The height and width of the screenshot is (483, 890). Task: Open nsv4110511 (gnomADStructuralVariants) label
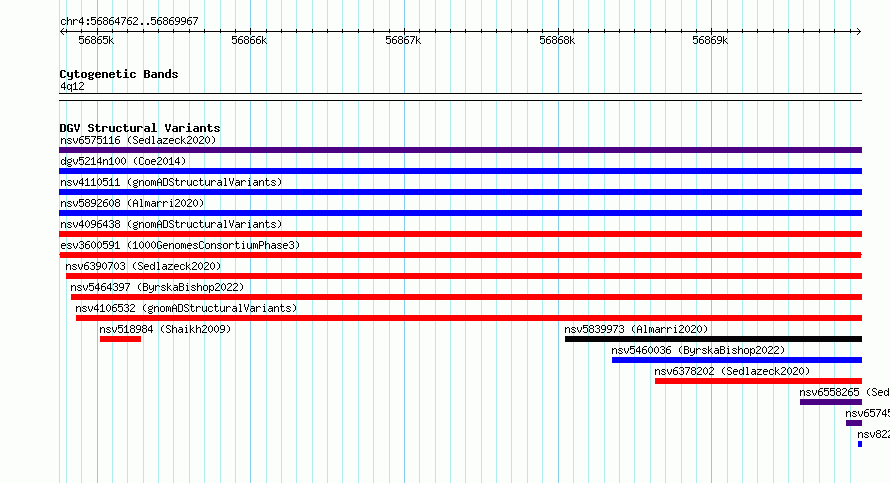[x=171, y=182]
